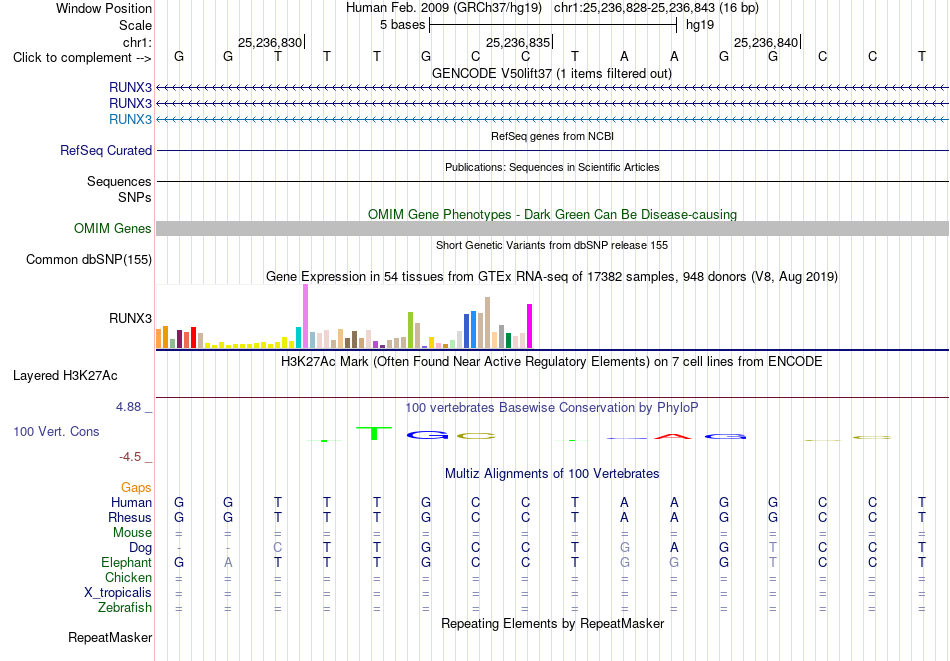Click the '5 bases' scale text
Screen dimensions: 950x661
(x=402, y=25)
